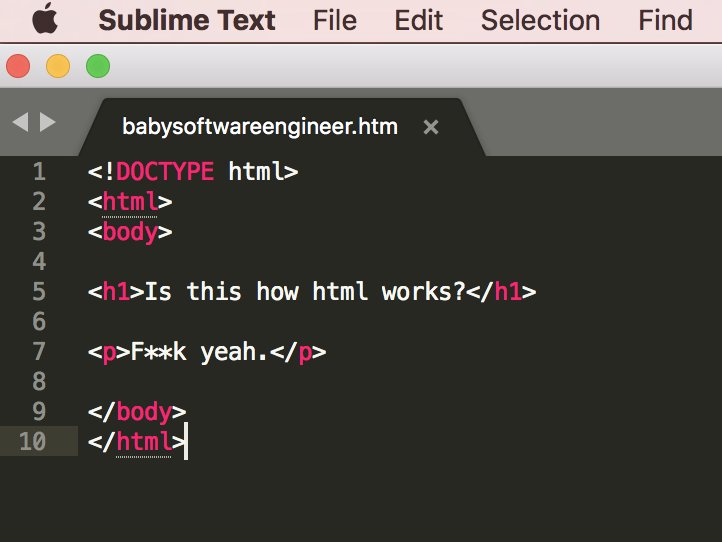Click line number 3 in gutter

pyautogui.click(x=40, y=231)
